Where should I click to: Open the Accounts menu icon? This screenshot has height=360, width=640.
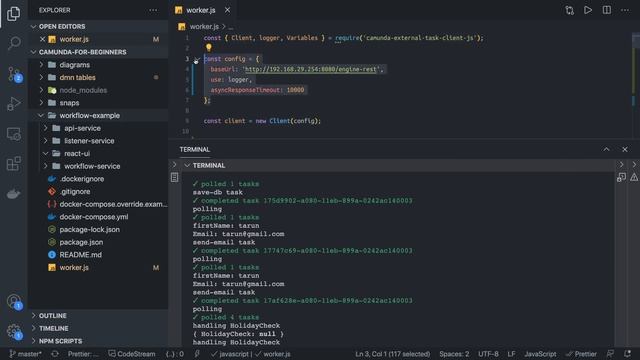point(14,302)
